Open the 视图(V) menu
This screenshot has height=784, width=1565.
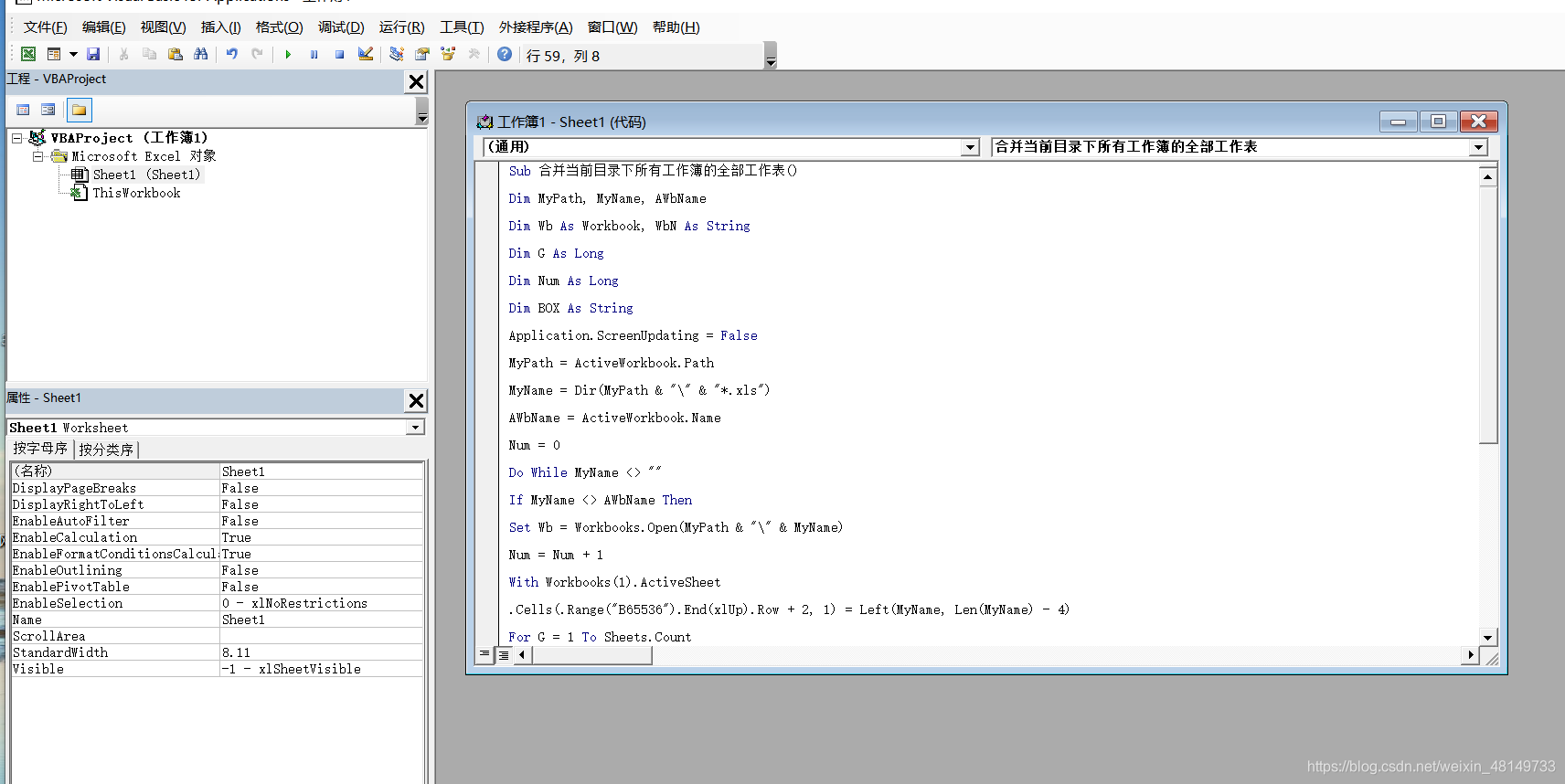[x=163, y=27]
